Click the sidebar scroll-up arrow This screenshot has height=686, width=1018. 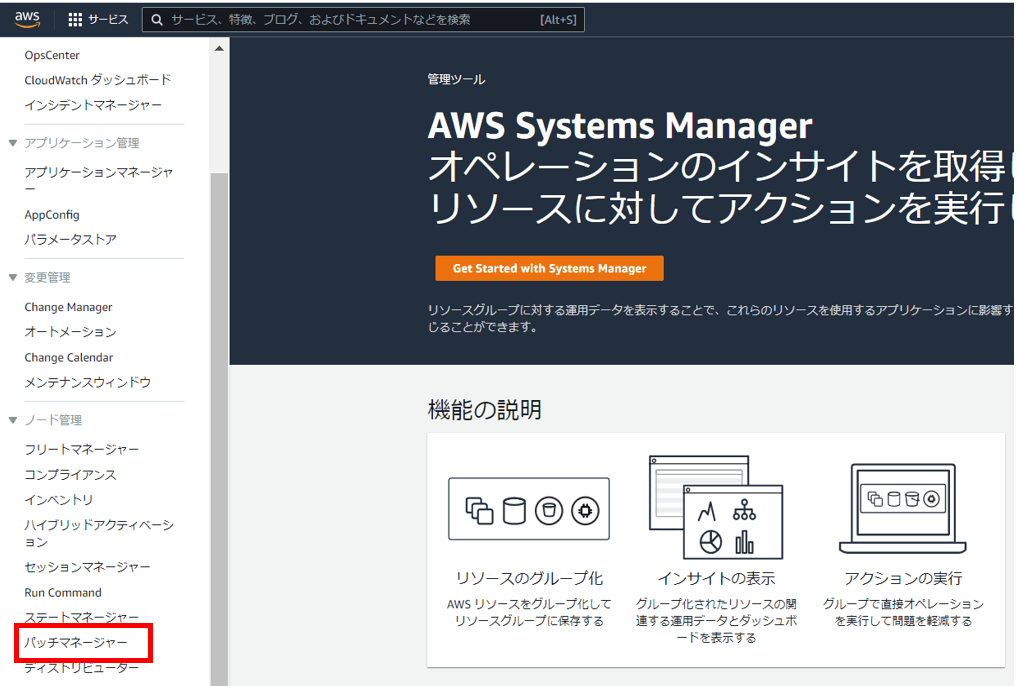click(219, 49)
